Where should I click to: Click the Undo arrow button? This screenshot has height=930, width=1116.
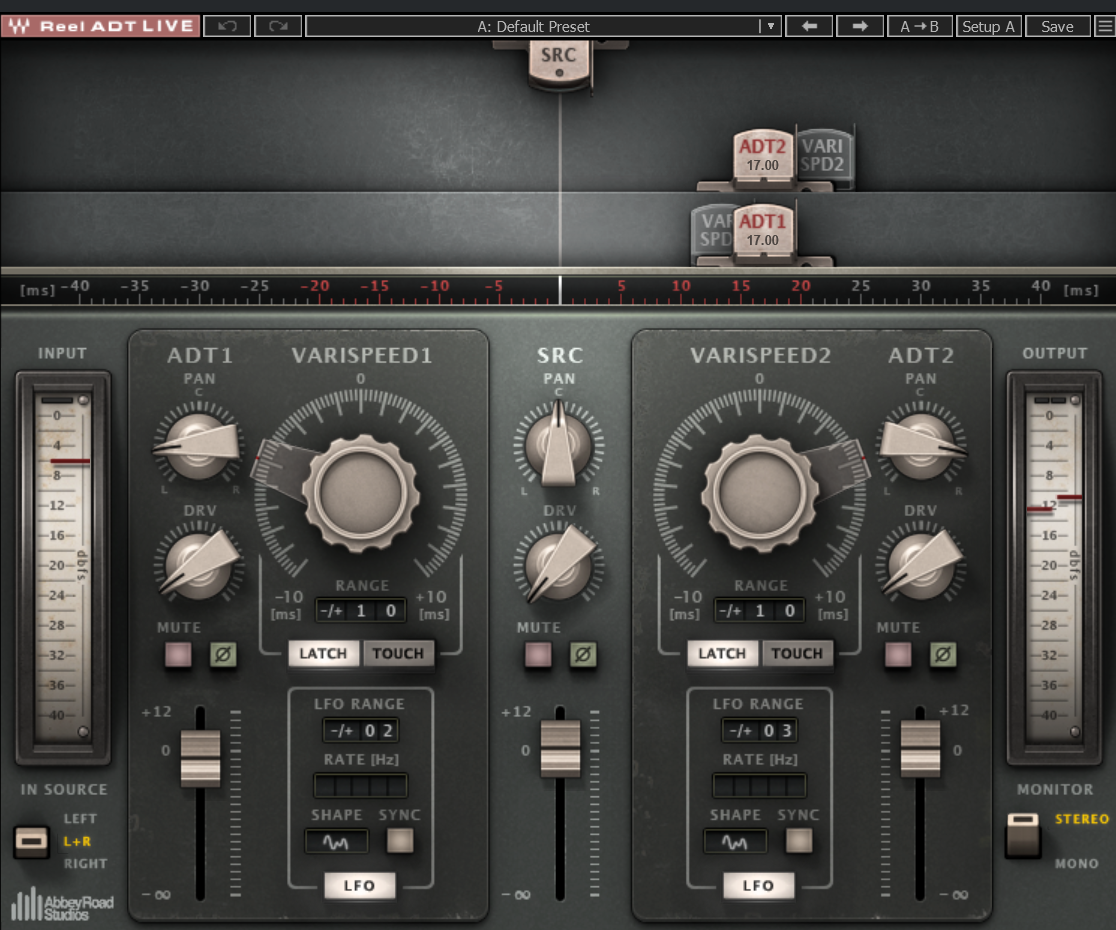coord(227,26)
